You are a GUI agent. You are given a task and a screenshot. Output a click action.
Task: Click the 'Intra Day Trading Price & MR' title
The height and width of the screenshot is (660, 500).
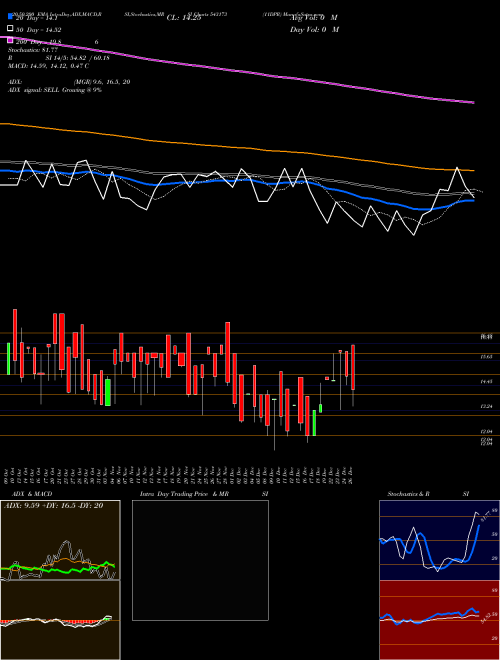[184, 494]
